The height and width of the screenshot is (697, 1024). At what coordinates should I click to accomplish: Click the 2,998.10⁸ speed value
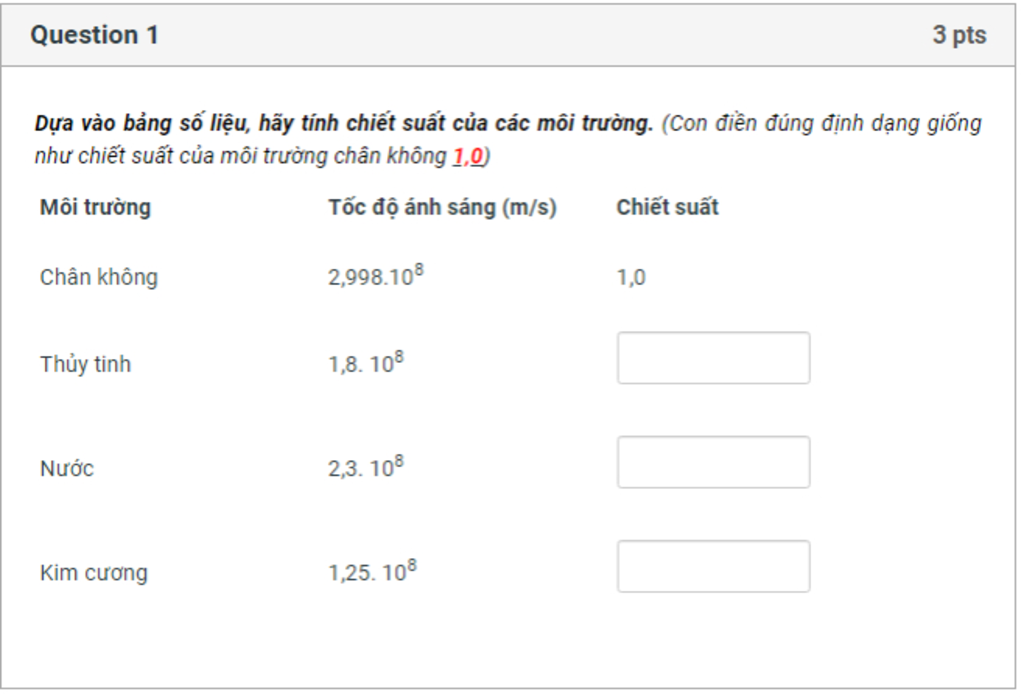click(376, 275)
